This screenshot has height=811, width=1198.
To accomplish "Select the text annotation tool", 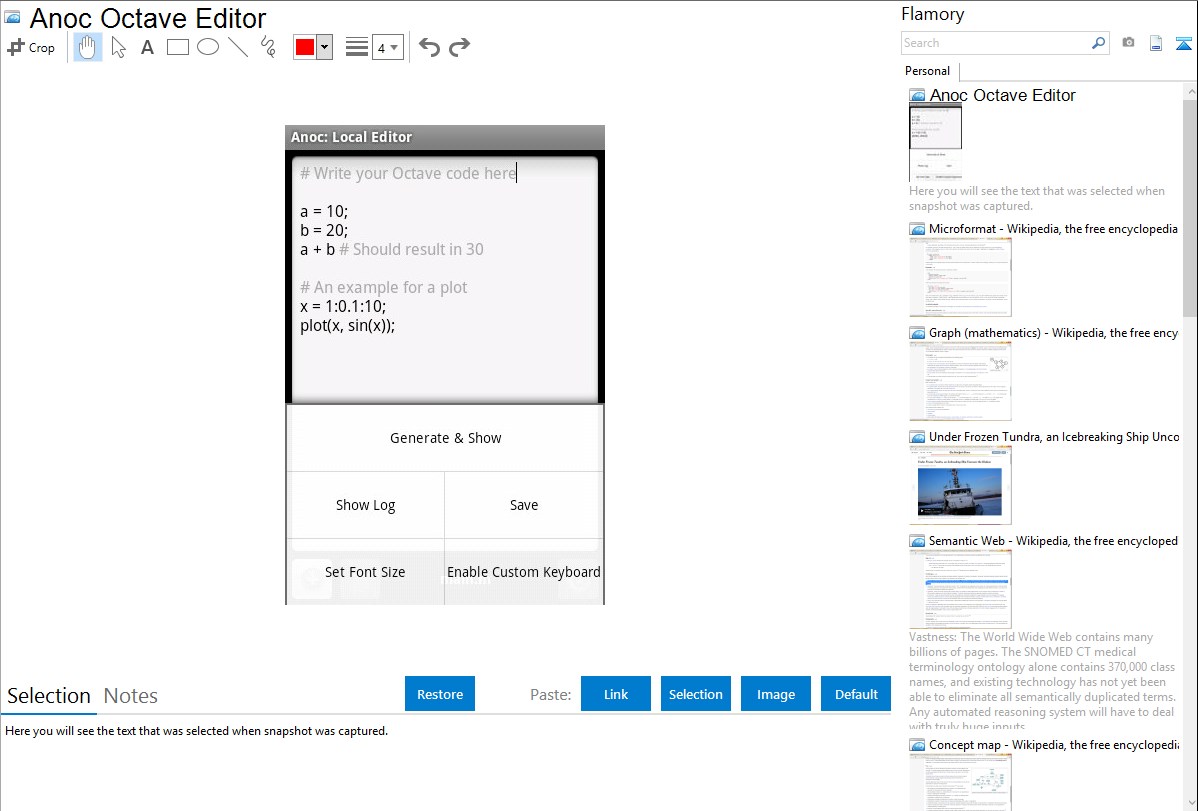I will coord(147,47).
